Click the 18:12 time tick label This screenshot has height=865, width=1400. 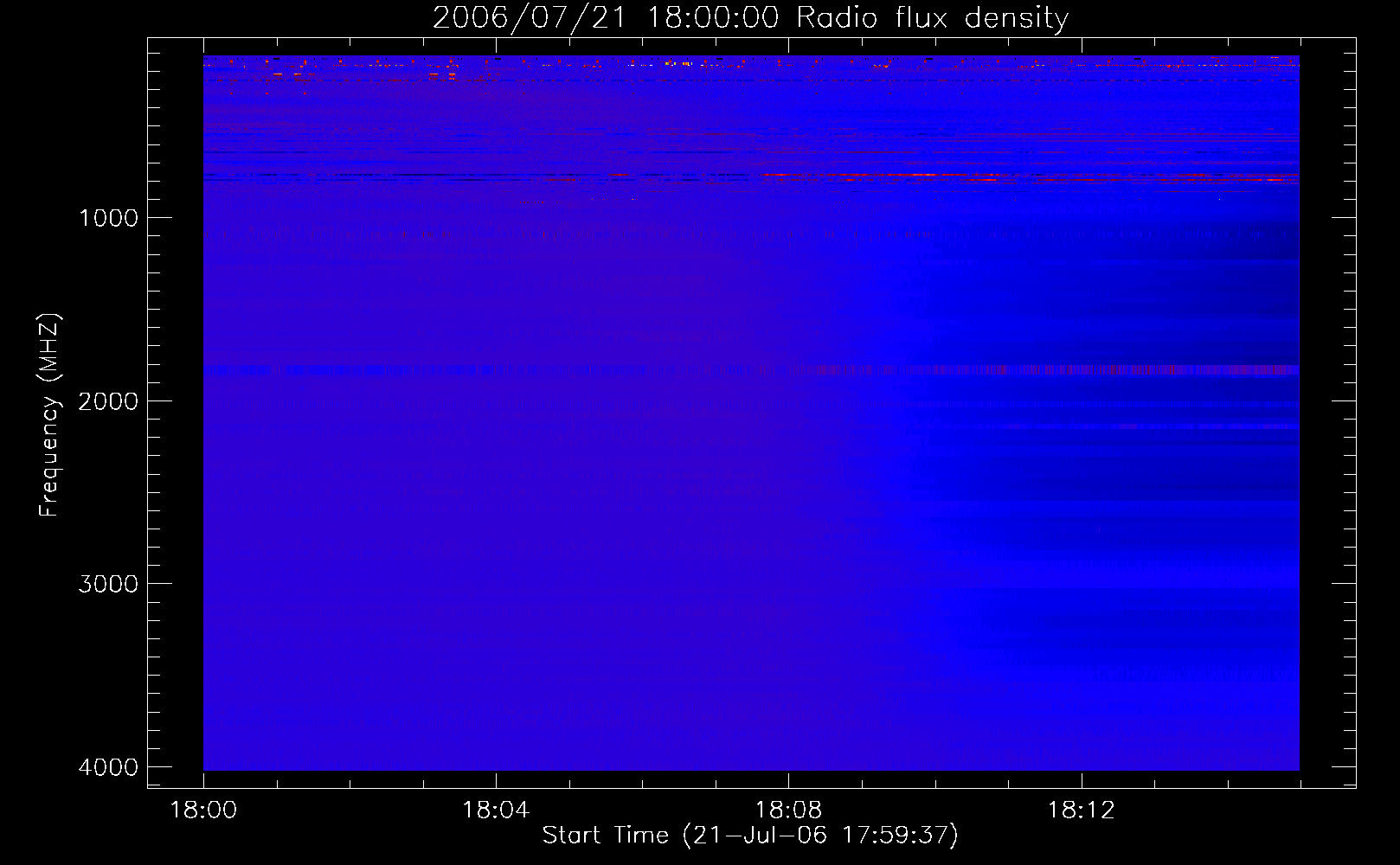[1081, 811]
